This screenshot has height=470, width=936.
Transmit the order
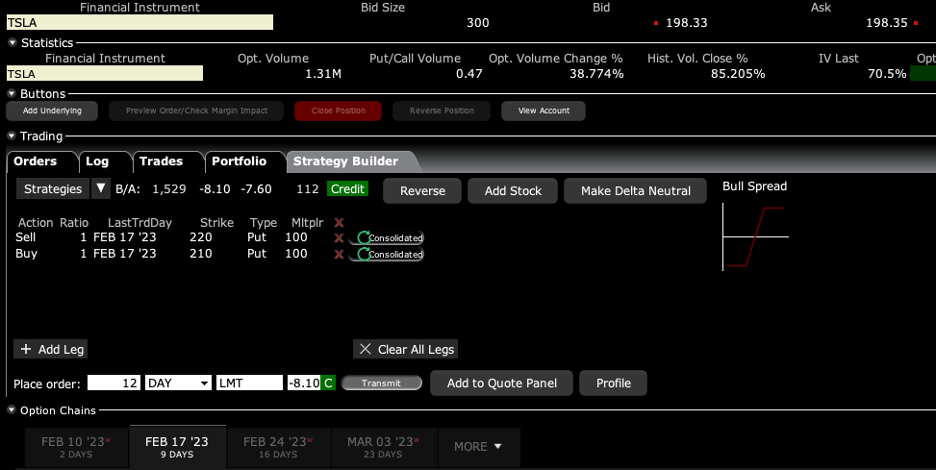pyautogui.click(x=381, y=383)
